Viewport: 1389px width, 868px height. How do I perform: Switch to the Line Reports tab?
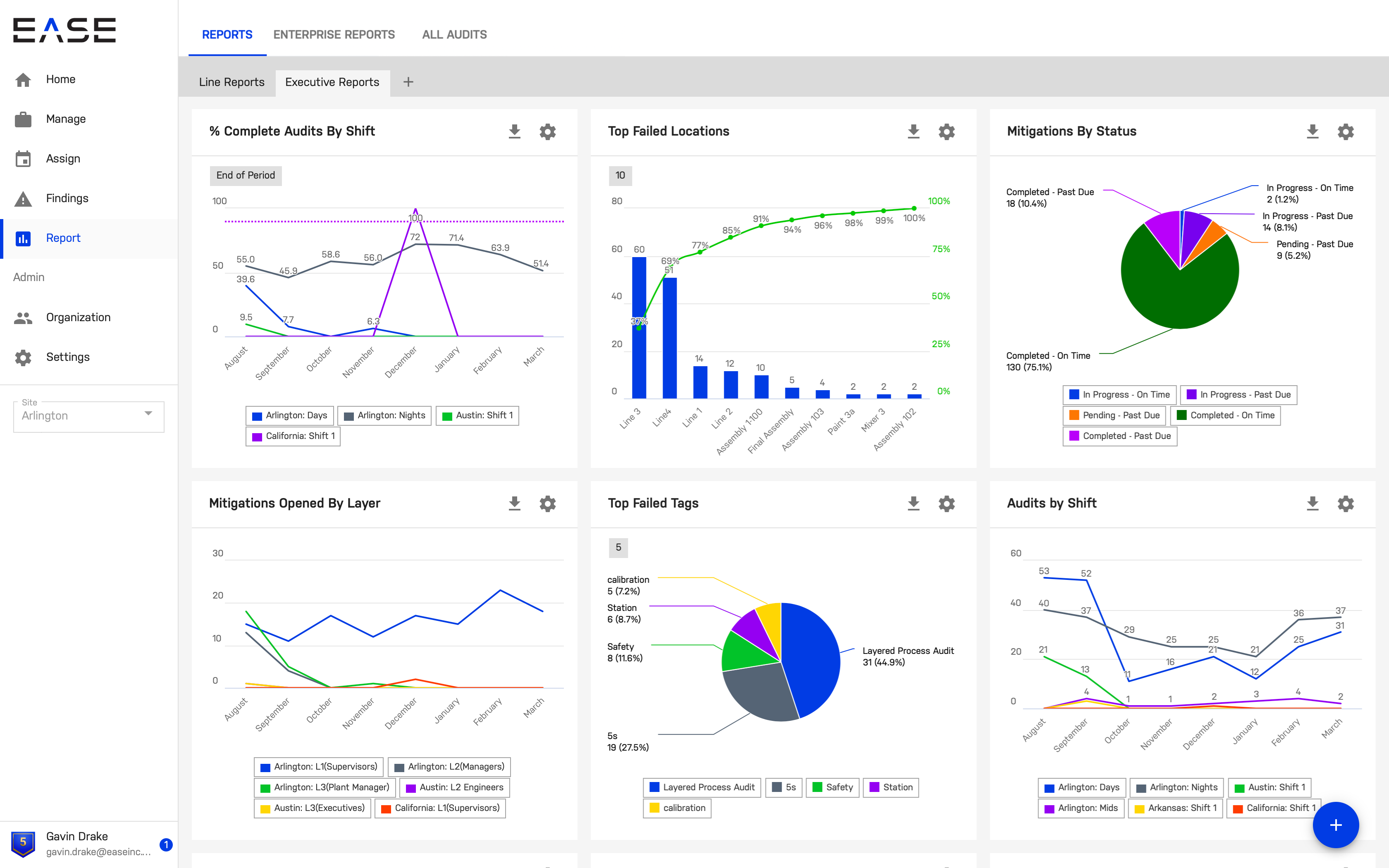[231, 82]
